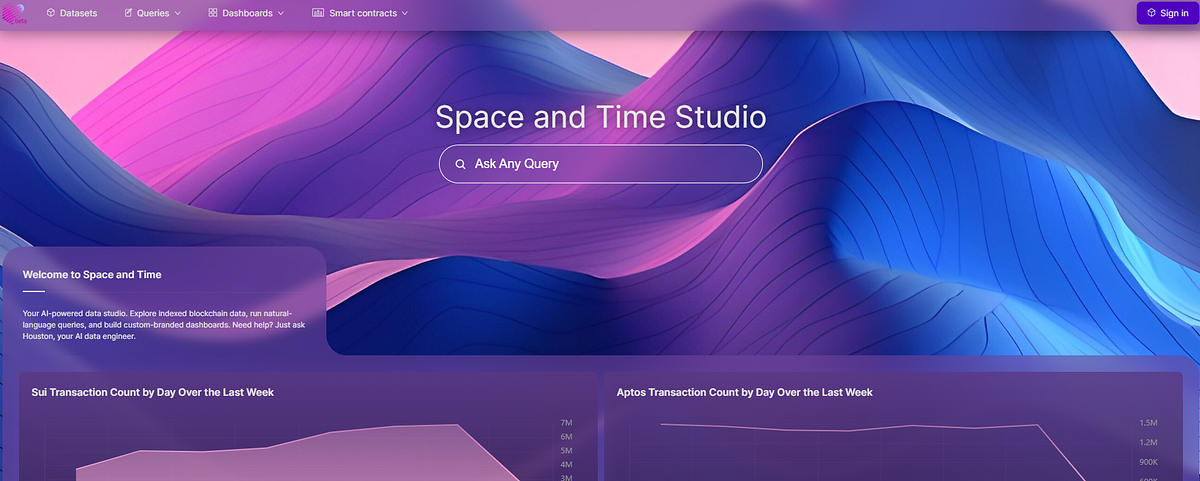Click the Space and Time Studio heading

[x=600, y=117]
